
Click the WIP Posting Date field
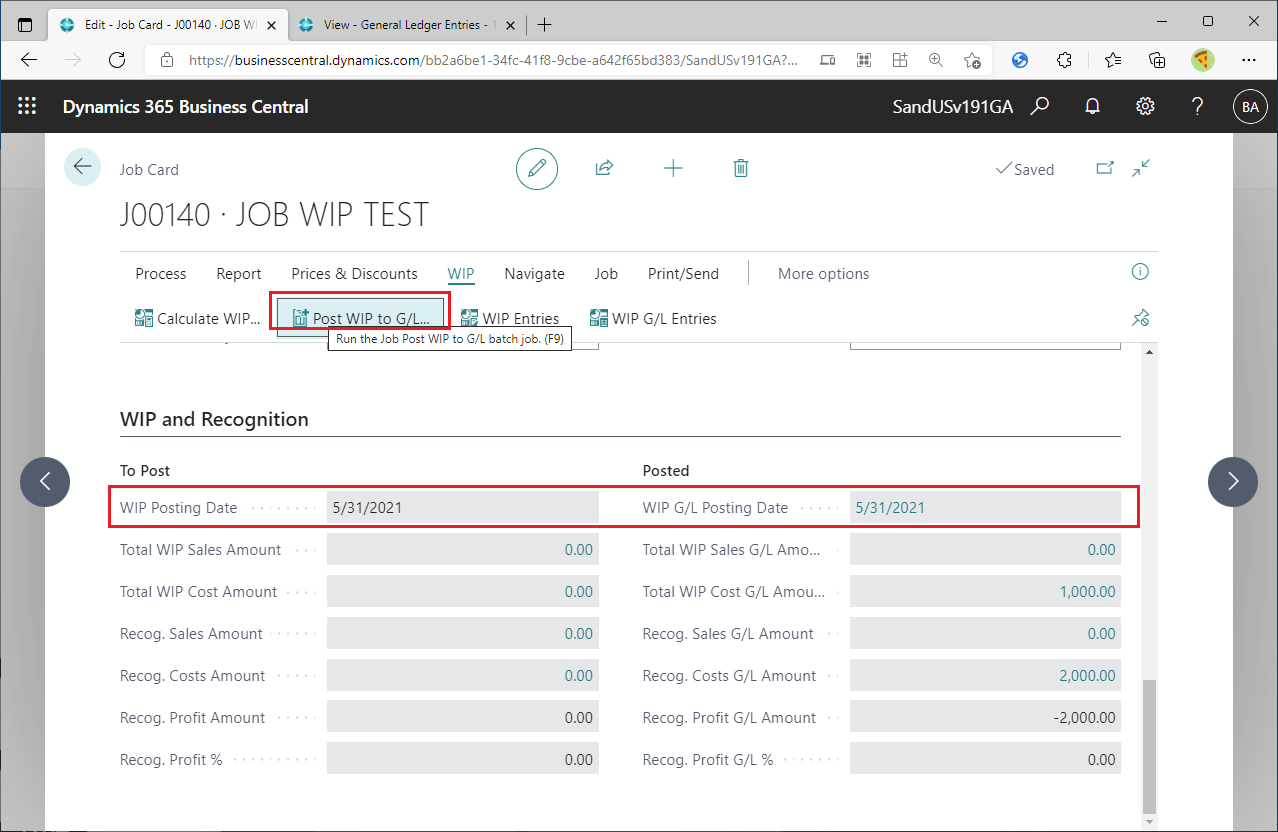click(462, 507)
